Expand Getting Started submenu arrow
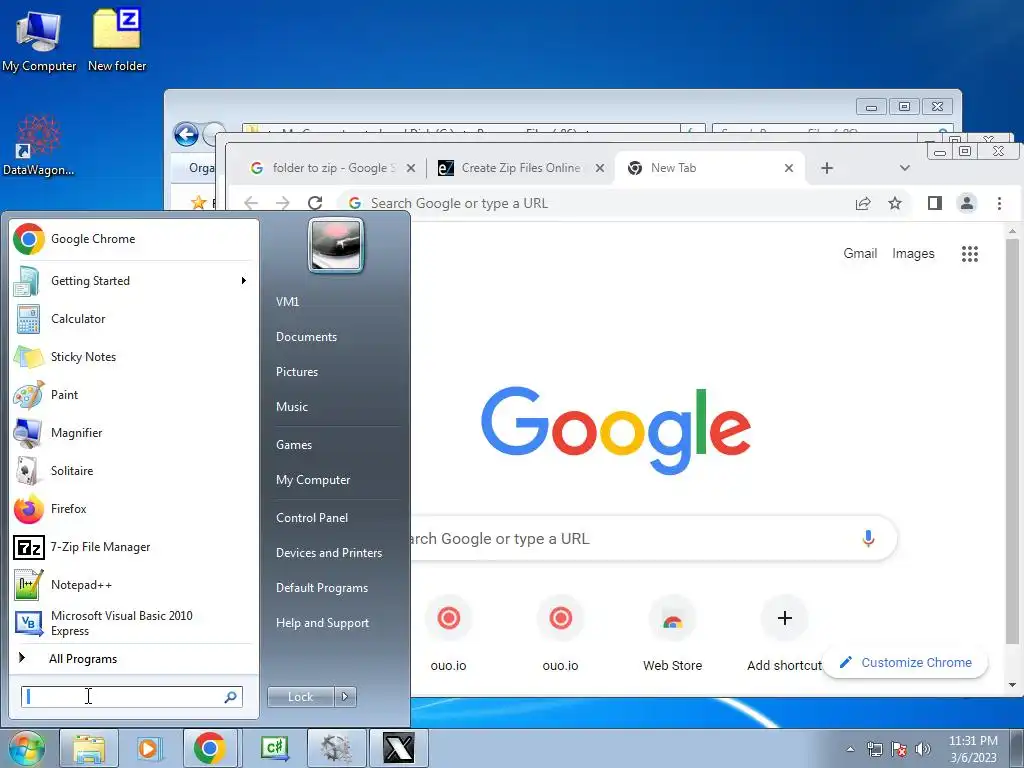This screenshot has height=768, width=1024. pyautogui.click(x=244, y=281)
